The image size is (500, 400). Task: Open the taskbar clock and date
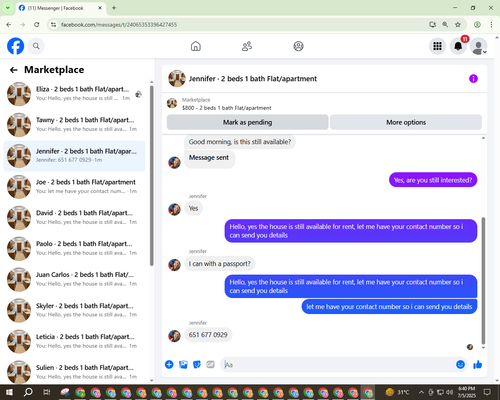pos(467,392)
